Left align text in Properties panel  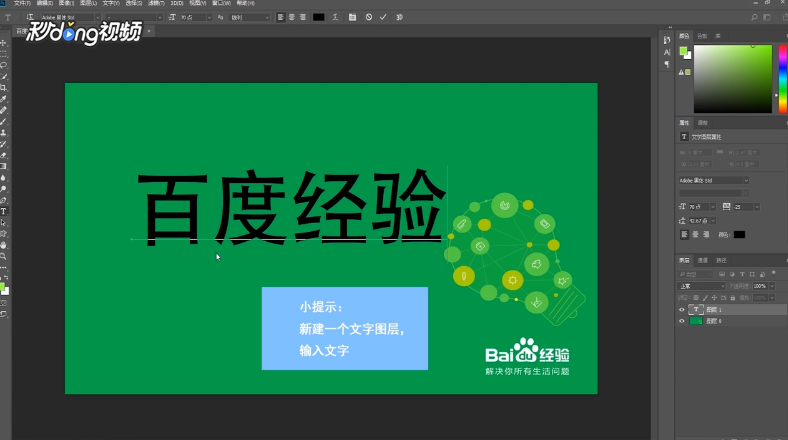click(684, 235)
